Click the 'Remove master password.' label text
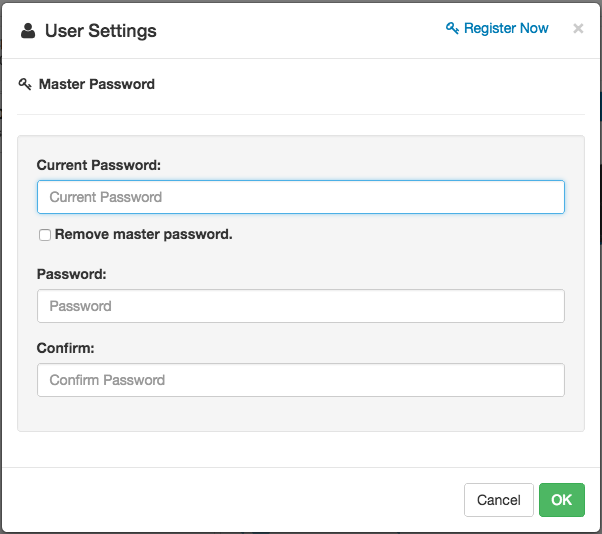This screenshot has width=602, height=534. coord(144,234)
